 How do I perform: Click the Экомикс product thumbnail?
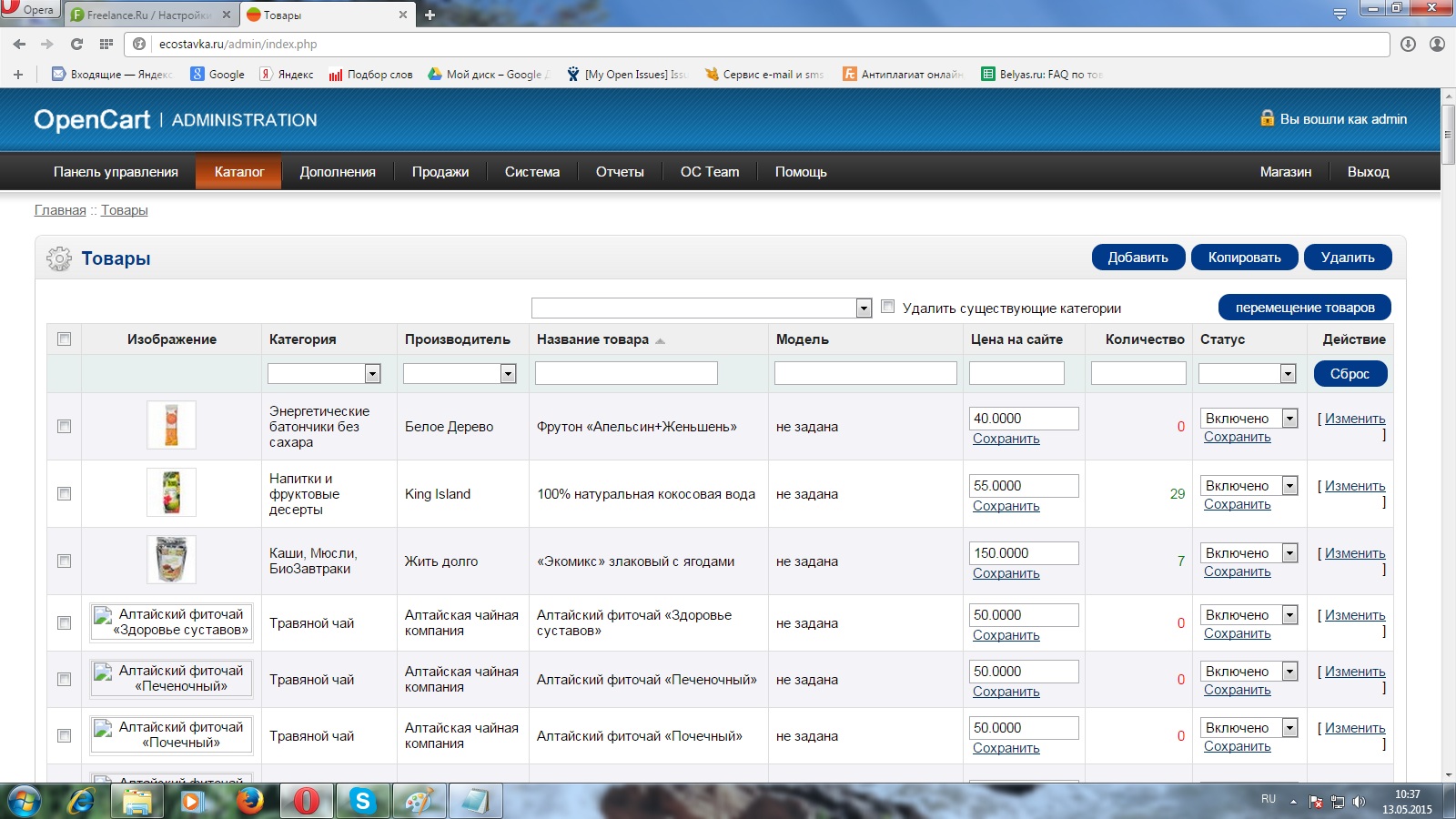point(171,560)
